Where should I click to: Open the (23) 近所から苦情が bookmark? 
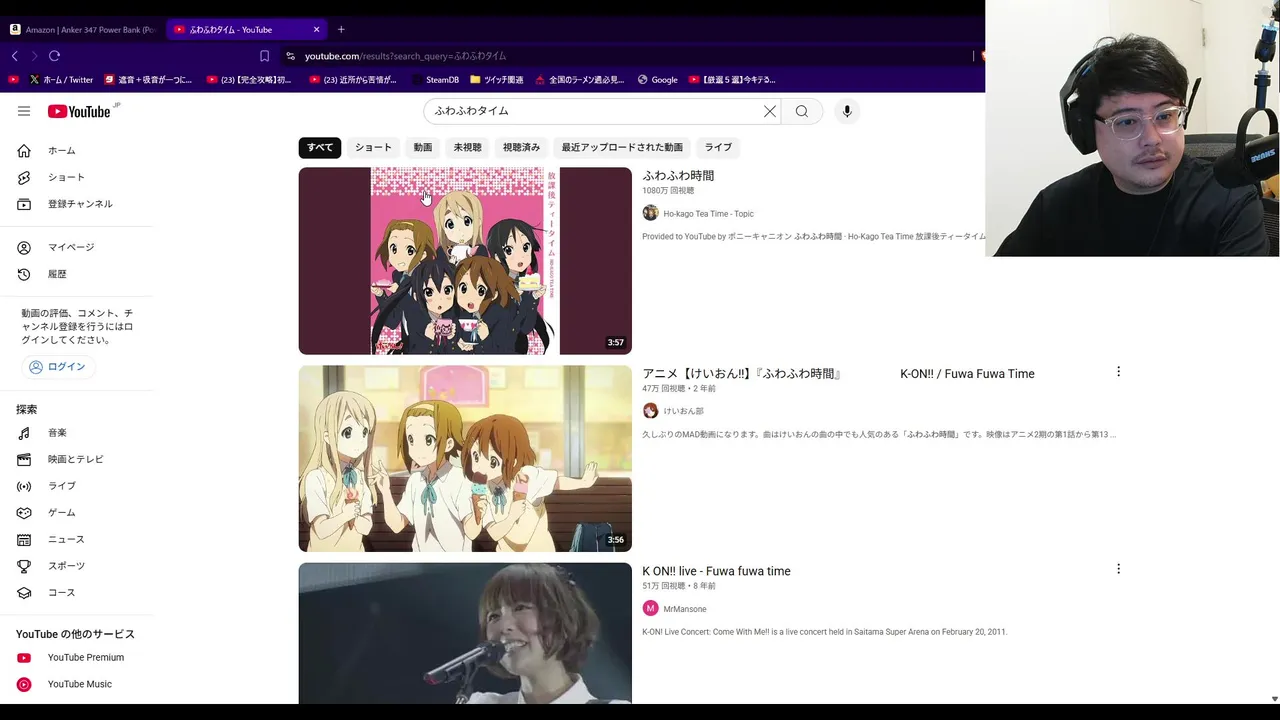pyautogui.click(x=353, y=80)
